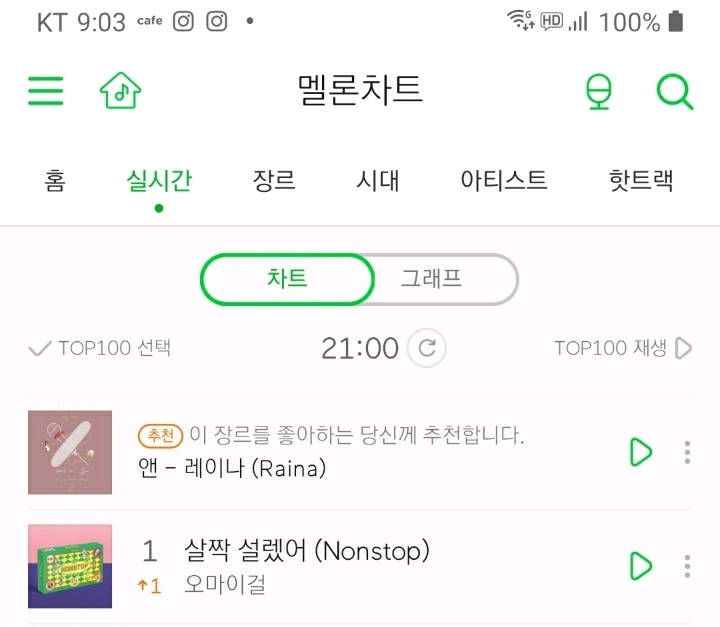The width and height of the screenshot is (720, 627).
Task: Switch to 차트 view
Action: pyautogui.click(x=287, y=279)
